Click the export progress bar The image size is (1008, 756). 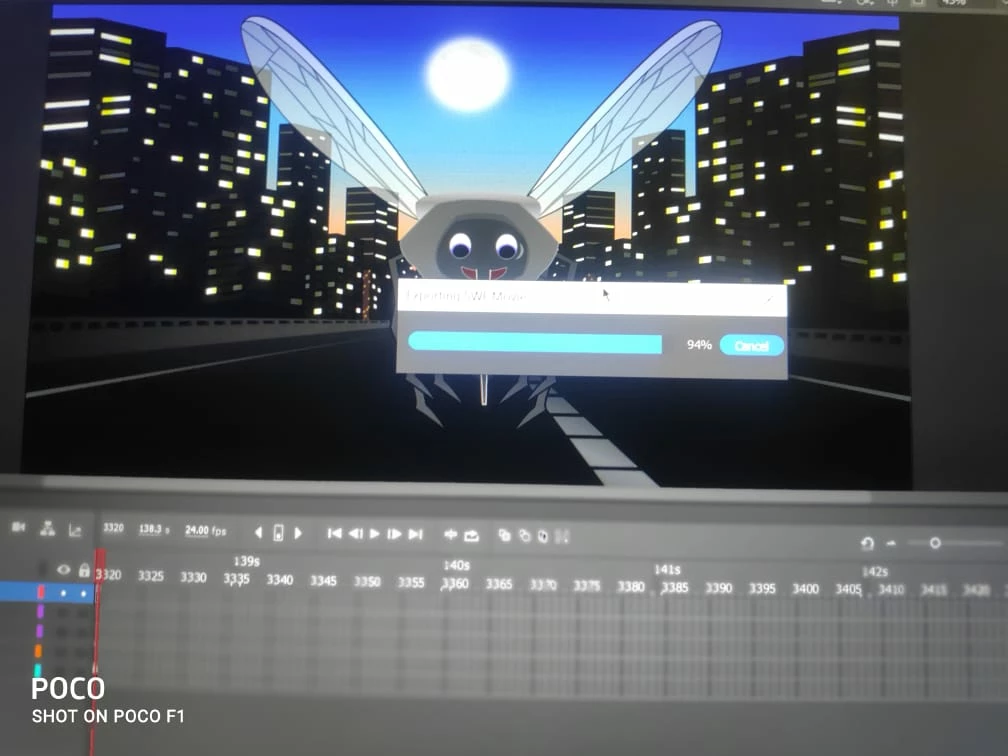tap(535, 343)
